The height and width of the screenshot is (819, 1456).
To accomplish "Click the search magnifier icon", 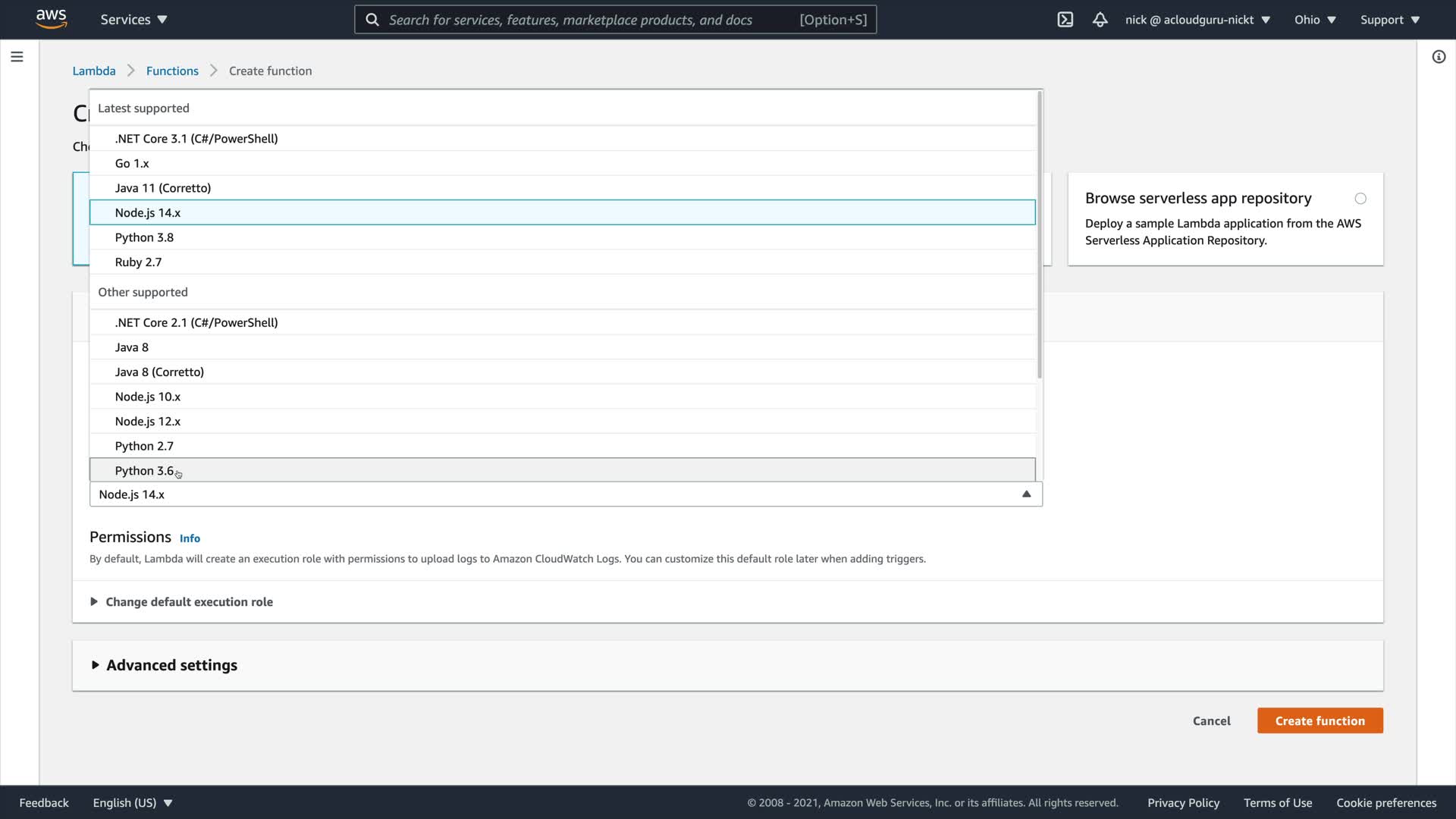I will tap(372, 20).
